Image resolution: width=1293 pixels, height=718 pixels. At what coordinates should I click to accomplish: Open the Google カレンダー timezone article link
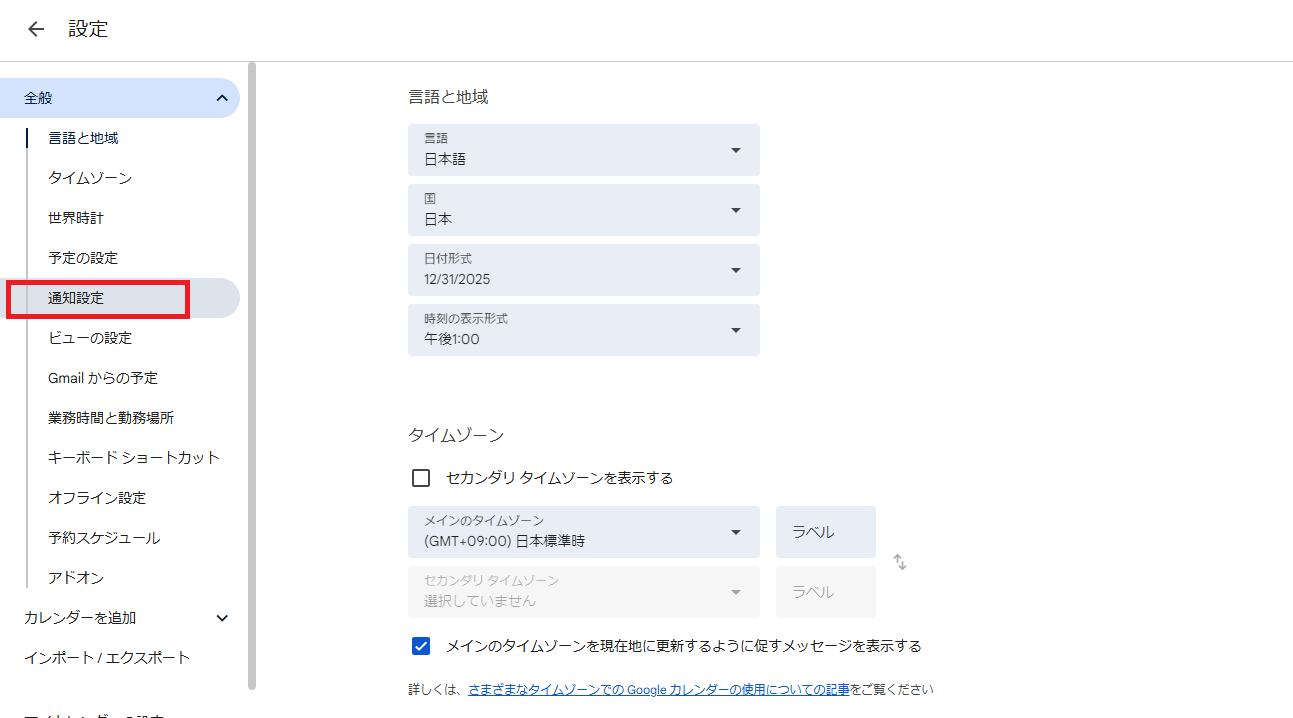tap(658, 689)
